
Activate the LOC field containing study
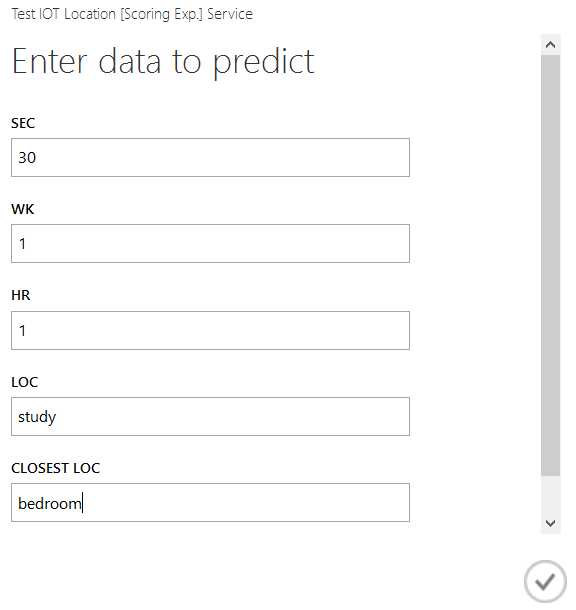click(x=210, y=416)
